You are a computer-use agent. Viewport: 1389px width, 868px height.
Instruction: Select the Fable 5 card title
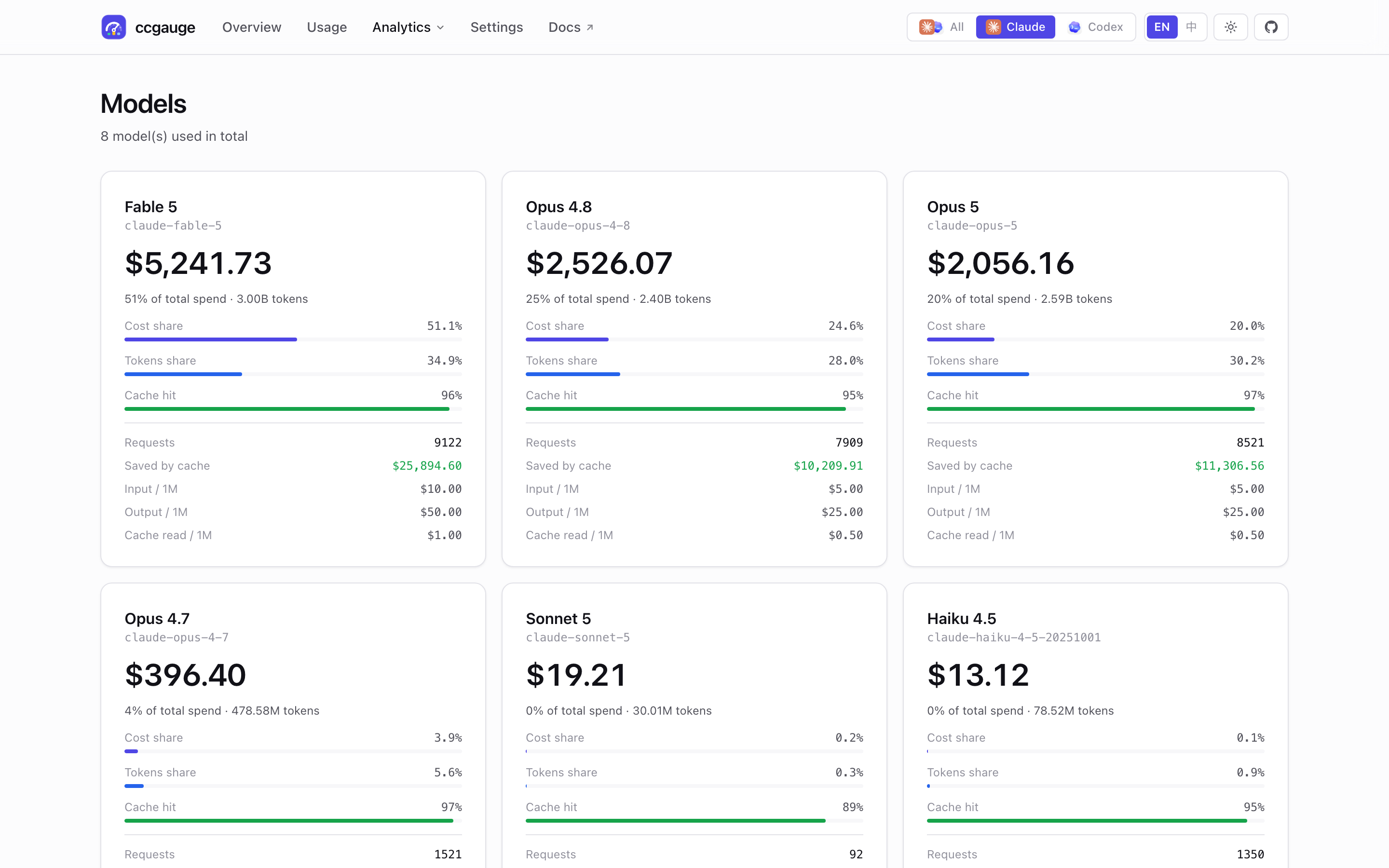point(151,207)
